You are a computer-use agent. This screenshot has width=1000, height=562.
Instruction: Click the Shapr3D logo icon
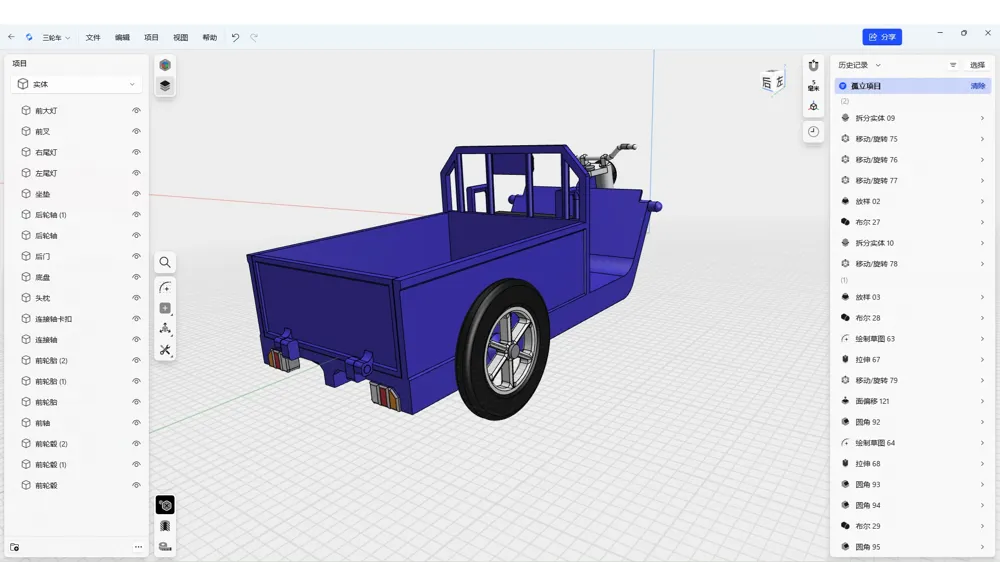[x=29, y=37]
